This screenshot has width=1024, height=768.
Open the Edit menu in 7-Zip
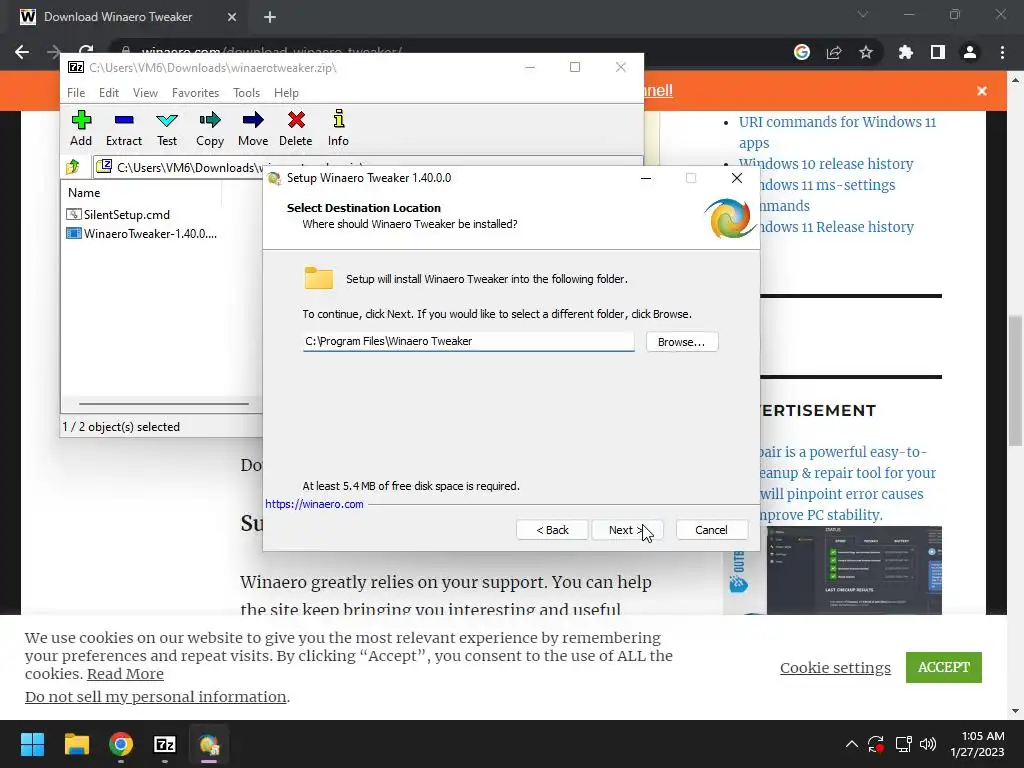[108, 93]
